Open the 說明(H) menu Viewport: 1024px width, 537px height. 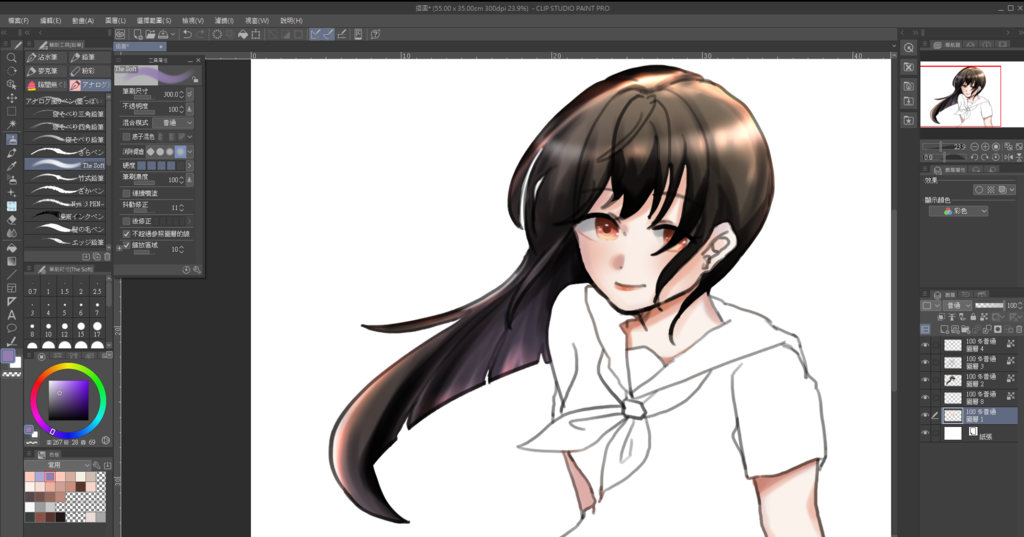pyautogui.click(x=291, y=20)
